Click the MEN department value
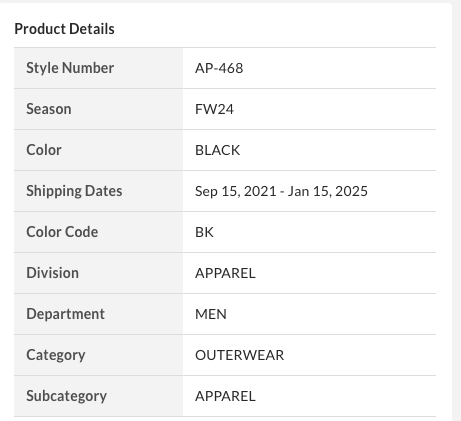The image size is (461, 421). point(211,314)
